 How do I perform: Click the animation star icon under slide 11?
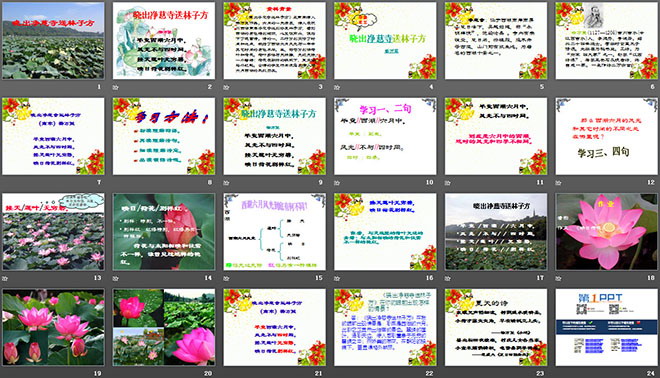click(448, 183)
